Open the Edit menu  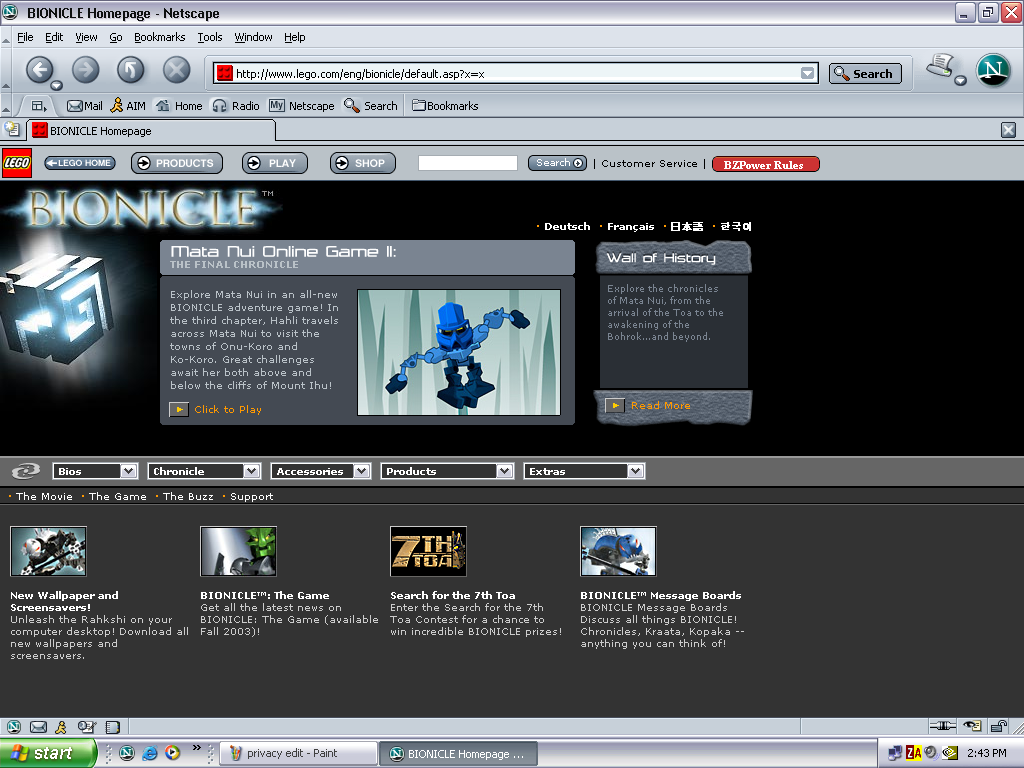tap(54, 37)
